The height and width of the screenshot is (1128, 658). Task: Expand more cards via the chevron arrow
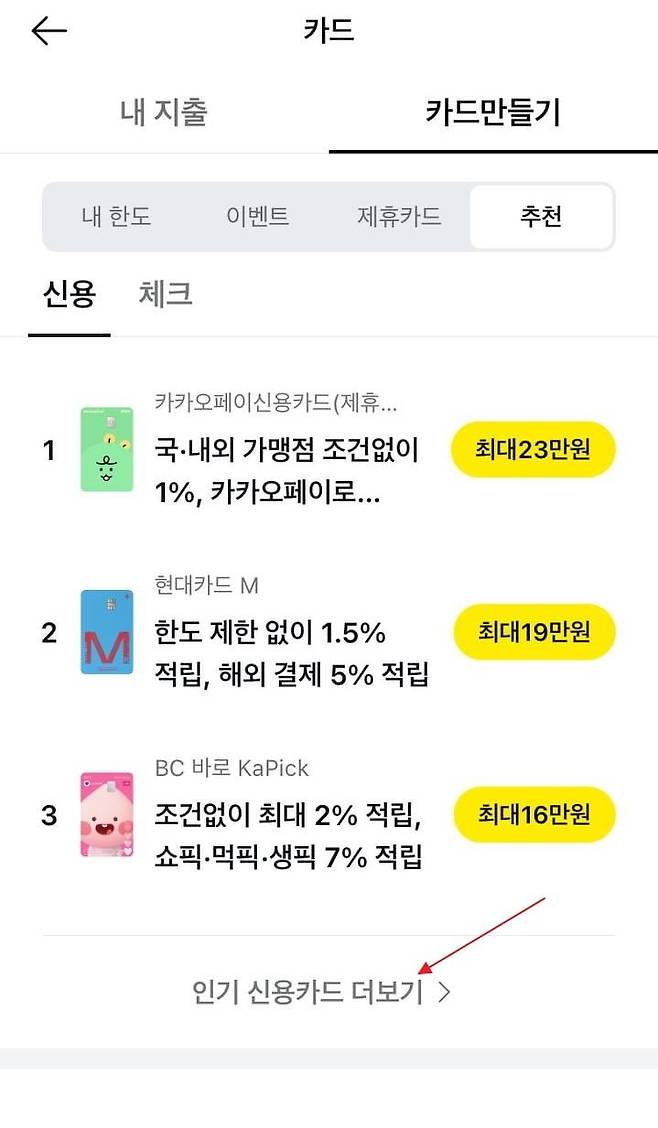click(445, 992)
